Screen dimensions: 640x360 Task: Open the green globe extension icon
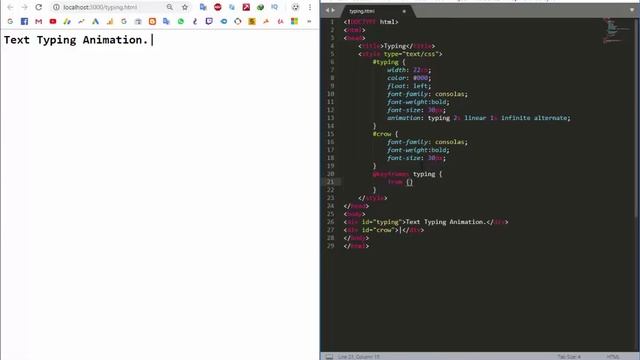pos(260,7)
